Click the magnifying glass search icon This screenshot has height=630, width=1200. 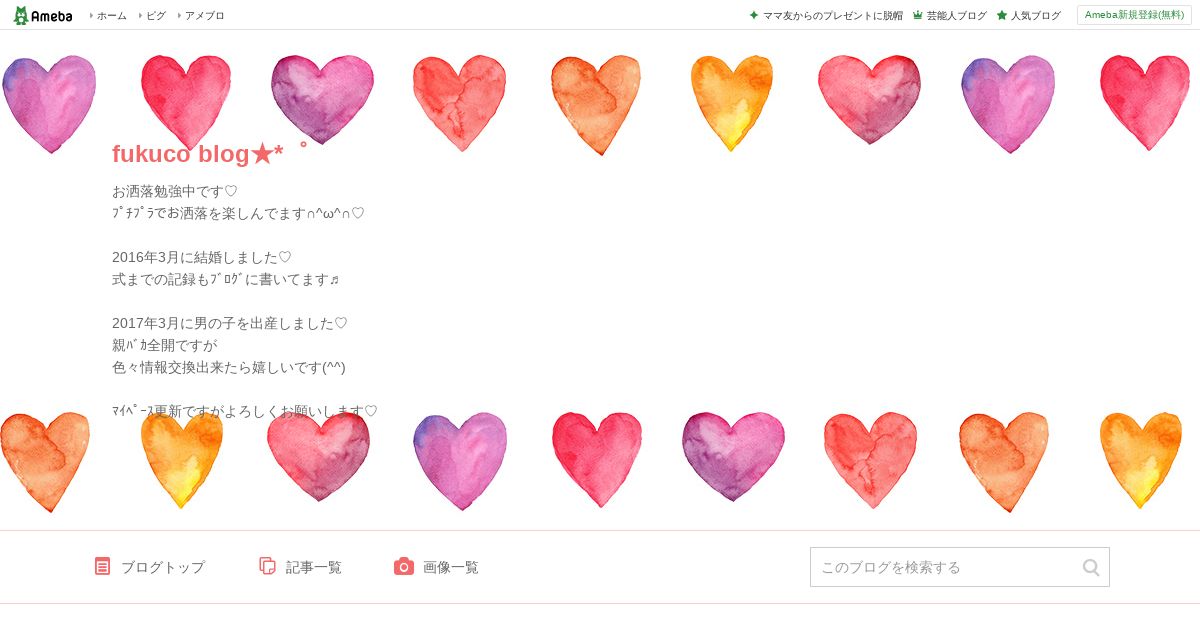click(1091, 567)
